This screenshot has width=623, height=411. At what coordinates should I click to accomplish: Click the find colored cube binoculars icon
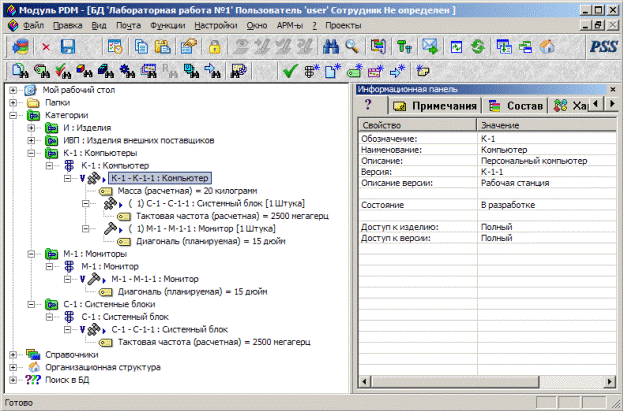[x=84, y=71]
